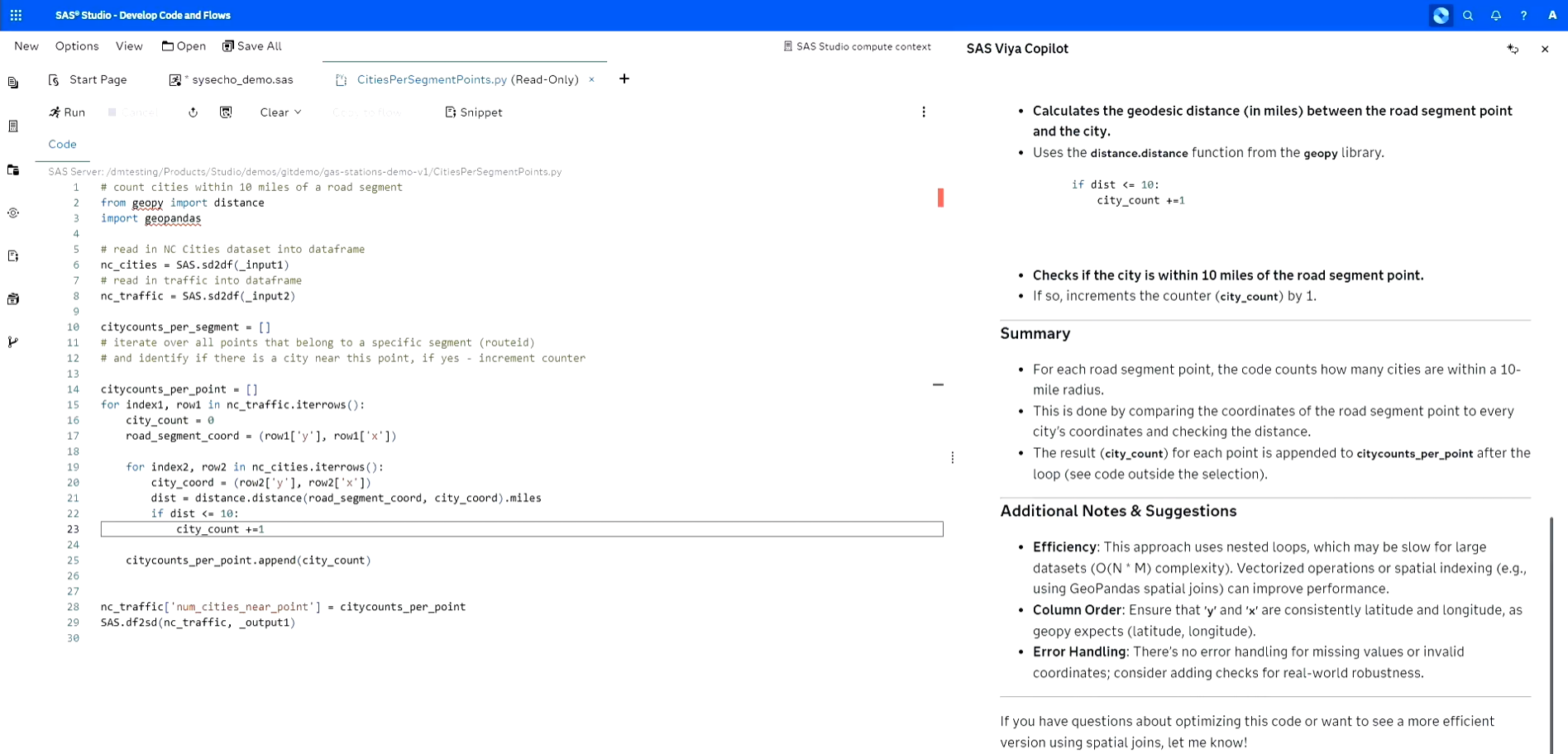Viewport: 1568px width, 754px height.
Task: Click SAS Studio compute context indicator
Action: pyautogui.click(x=857, y=46)
